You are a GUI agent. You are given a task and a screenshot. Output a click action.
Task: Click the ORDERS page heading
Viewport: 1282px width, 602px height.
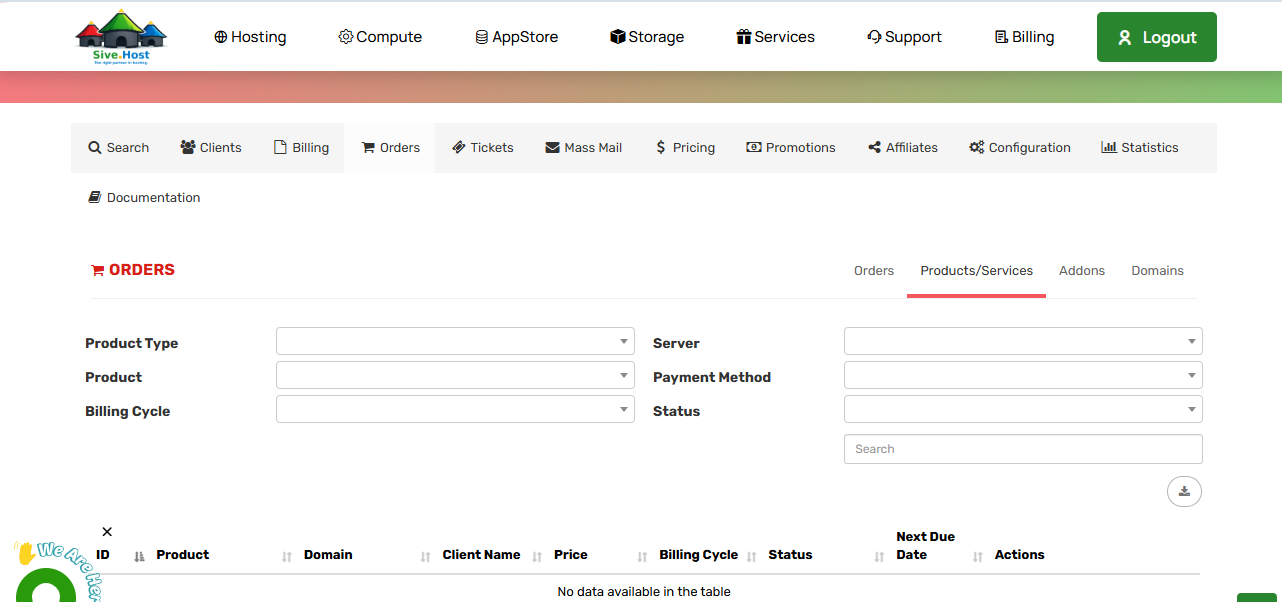click(x=133, y=270)
